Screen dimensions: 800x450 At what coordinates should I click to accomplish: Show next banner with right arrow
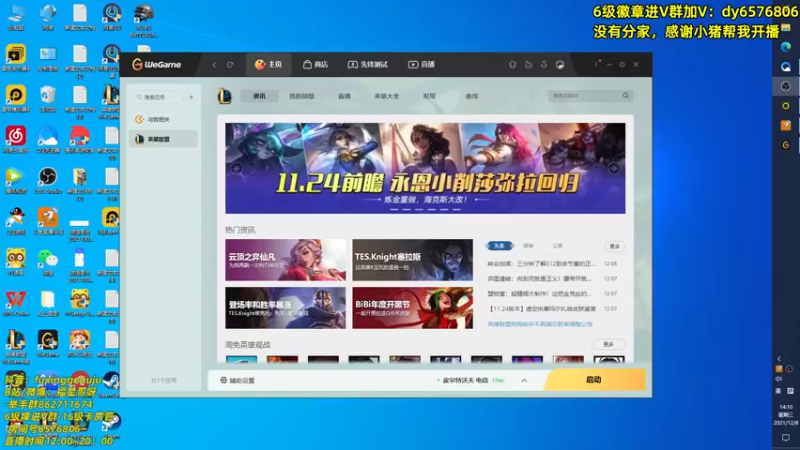click(x=614, y=168)
